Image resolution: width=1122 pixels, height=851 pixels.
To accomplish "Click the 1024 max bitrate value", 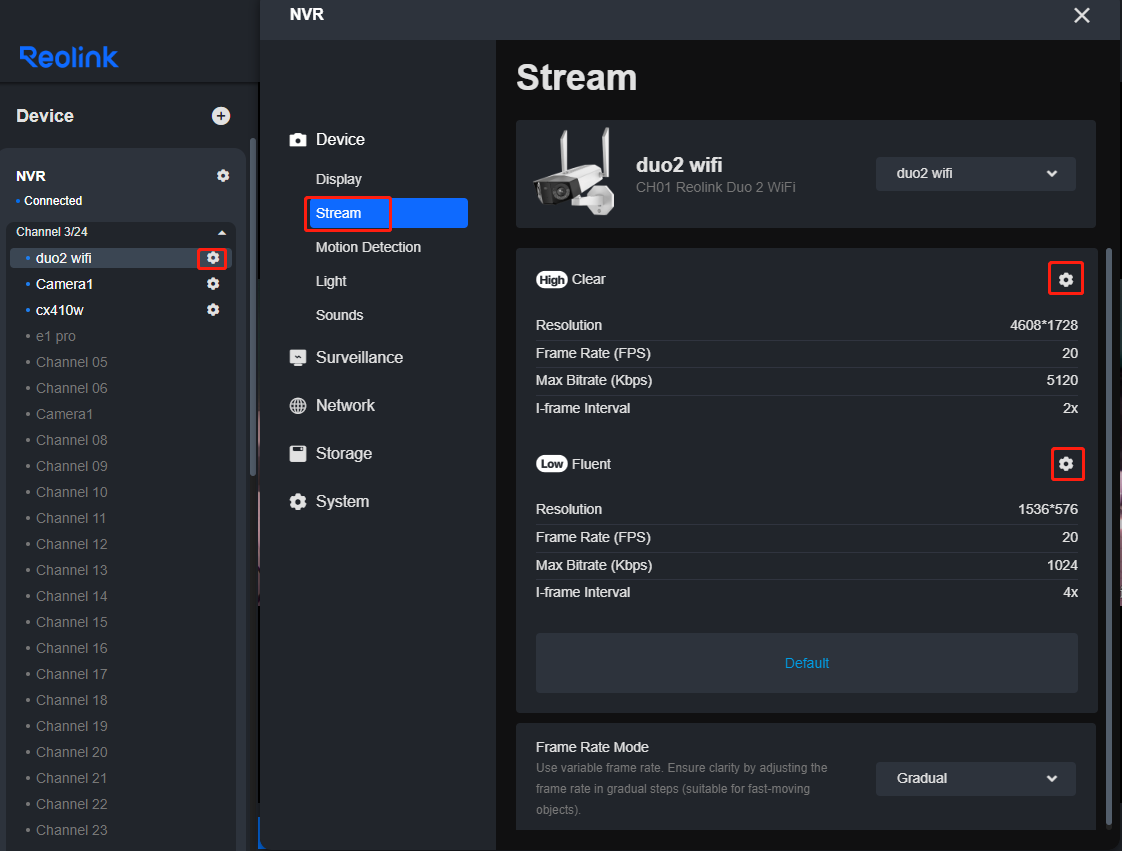I will click(x=1062, y=565).
